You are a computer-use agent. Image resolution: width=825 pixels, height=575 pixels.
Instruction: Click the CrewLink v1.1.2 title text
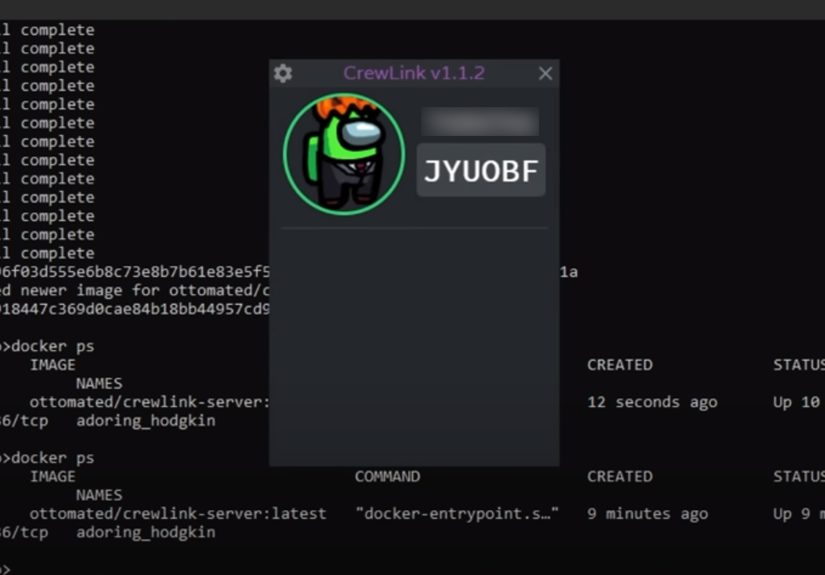click(x=414, y=73)
